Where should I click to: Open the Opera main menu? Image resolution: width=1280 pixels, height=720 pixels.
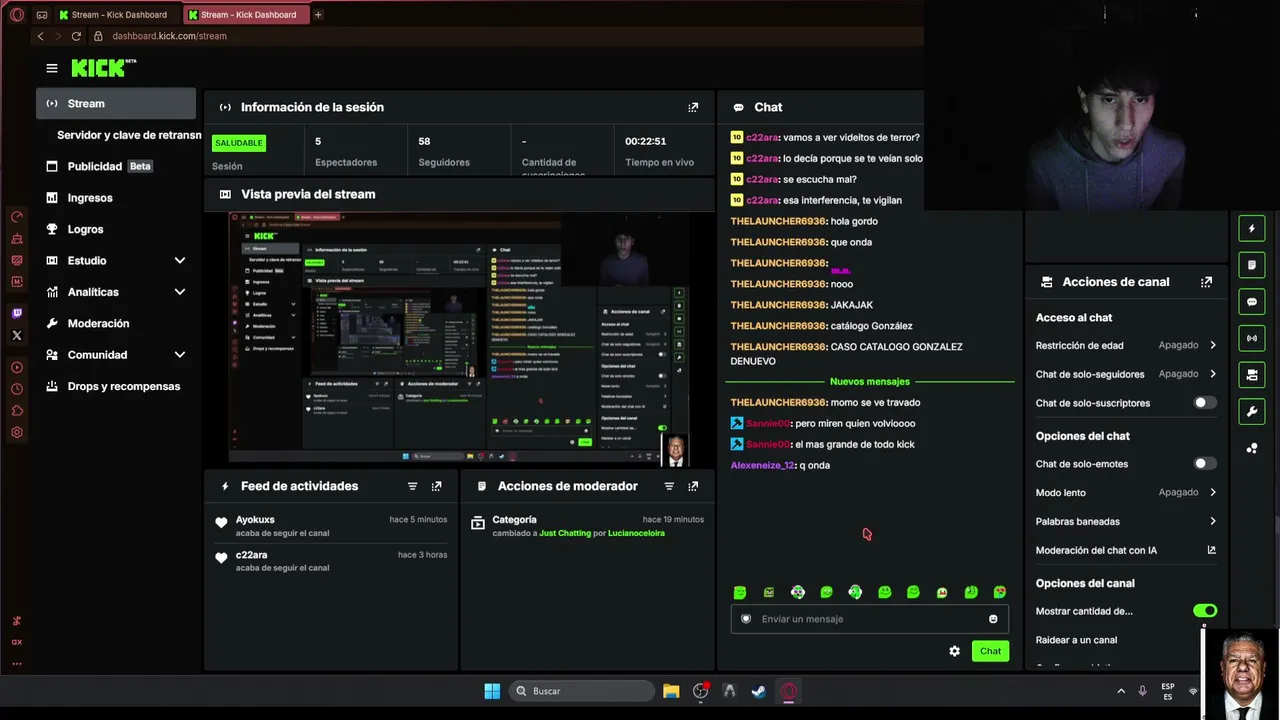click(16, 15)
